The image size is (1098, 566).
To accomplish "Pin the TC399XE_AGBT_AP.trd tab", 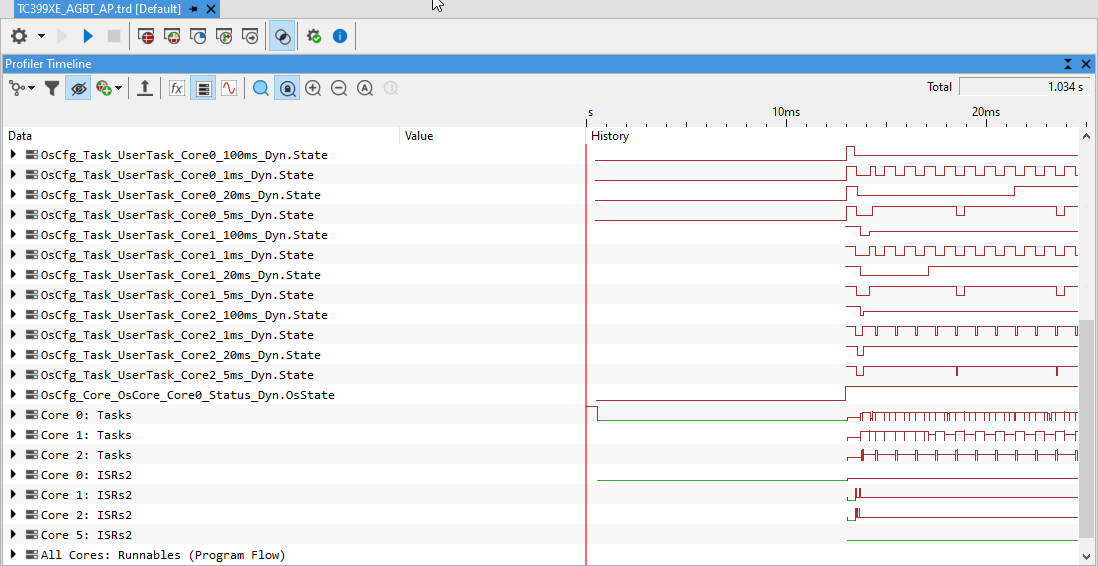I will click(x=194, y=9).
